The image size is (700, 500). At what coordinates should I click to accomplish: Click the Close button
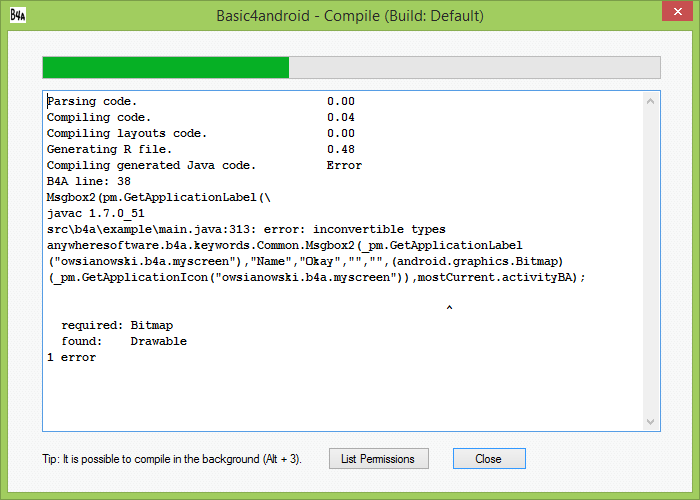(489, 458)
